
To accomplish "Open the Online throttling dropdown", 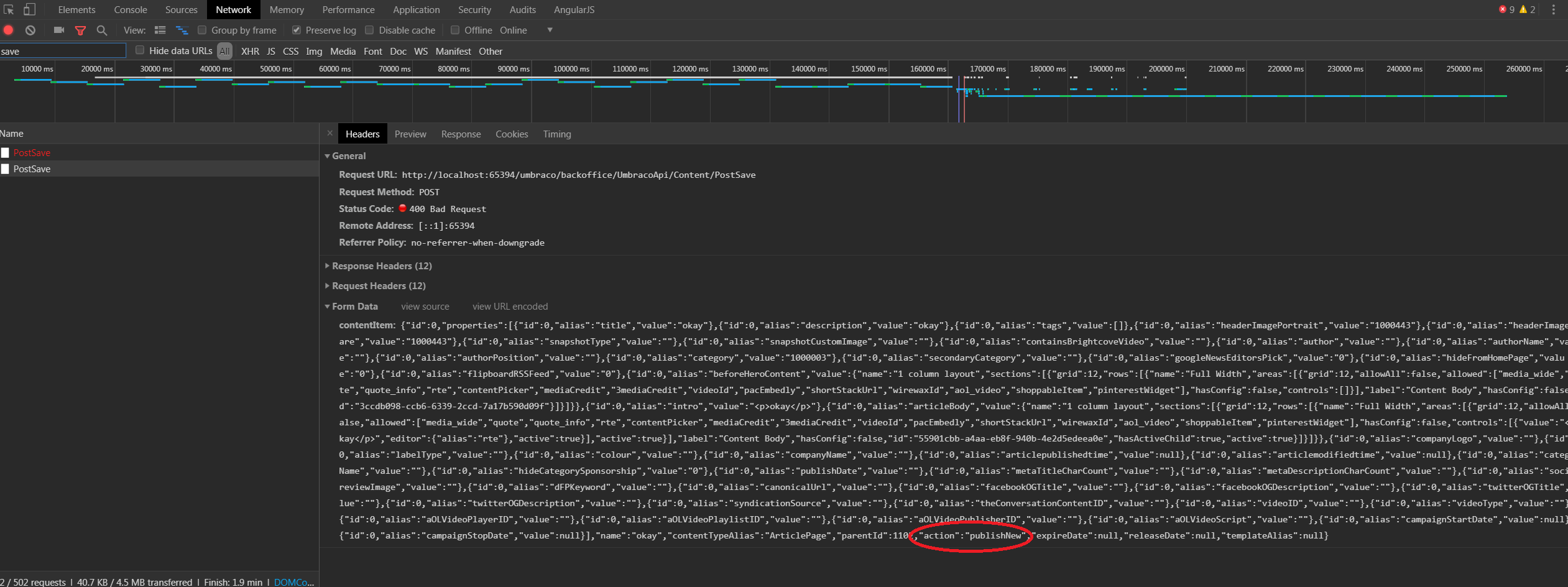I will [549, 30].
